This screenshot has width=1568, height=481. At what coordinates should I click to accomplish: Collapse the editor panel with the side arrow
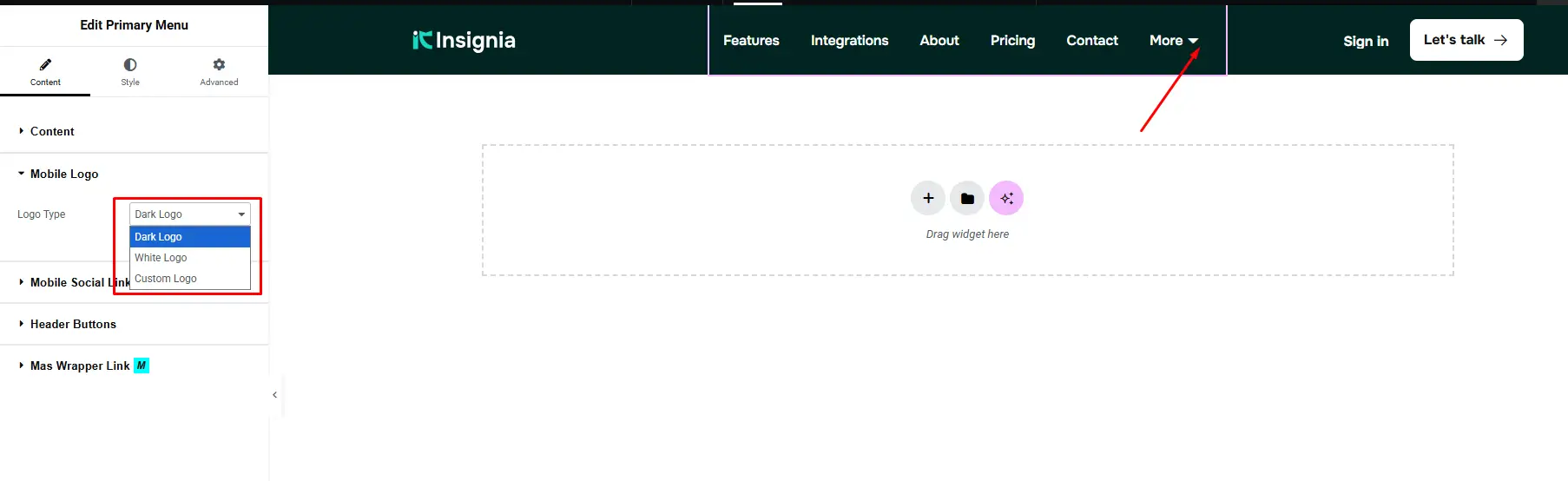pos(275,395)
